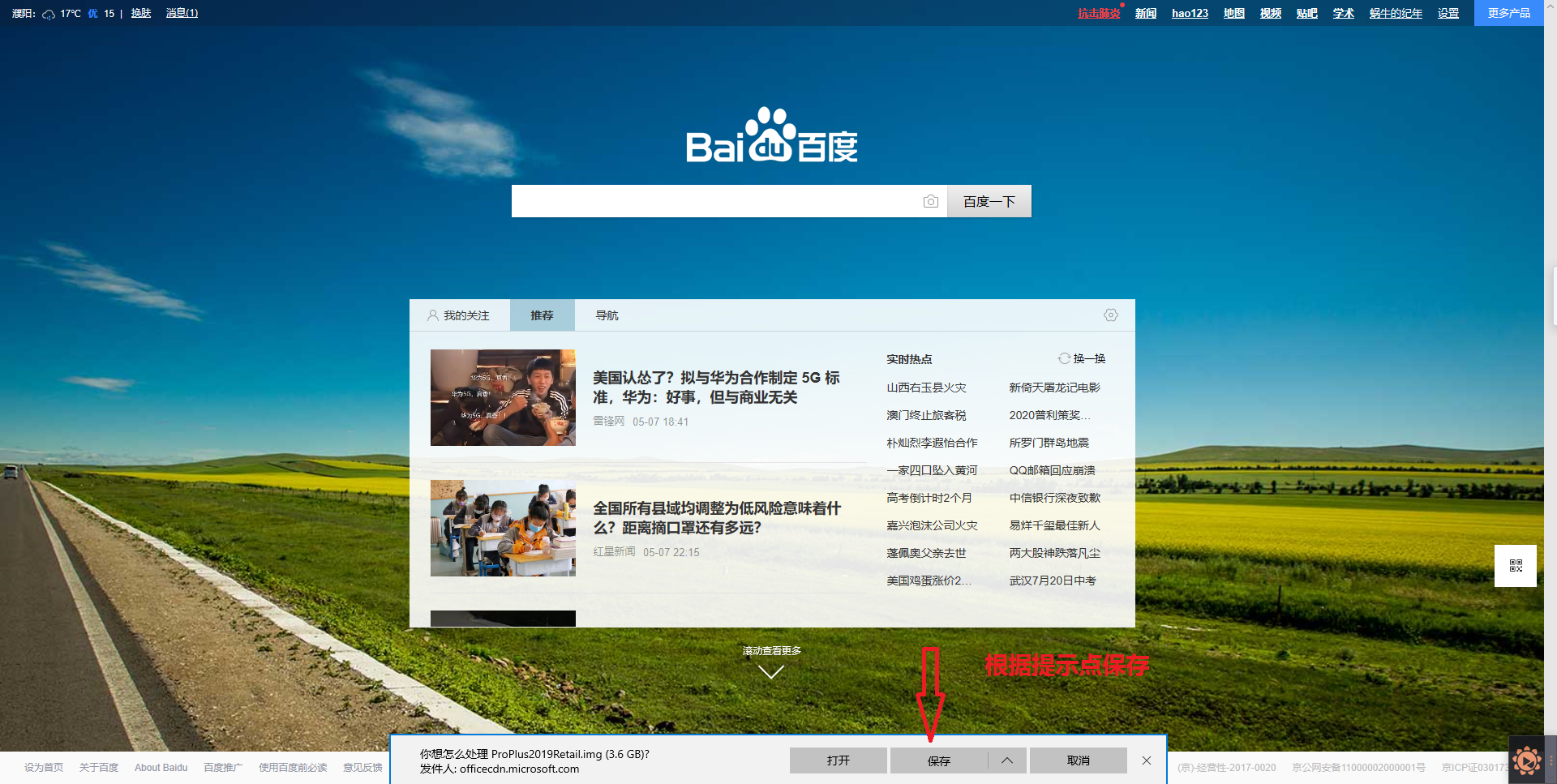The image size is (1557, 784).
Task: Switch to the 我的关注 tab
Action: click(x=459, y=315)
